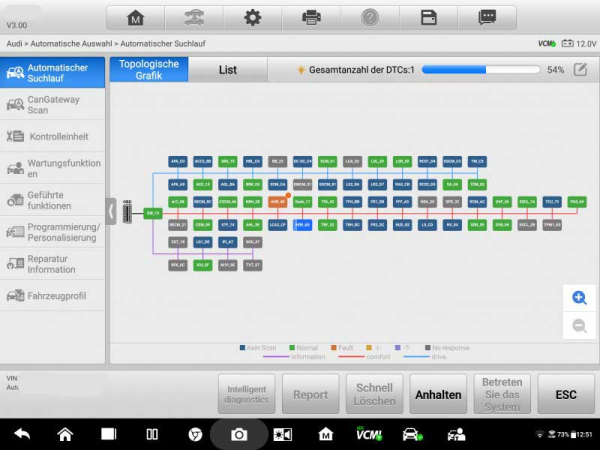The width and height of the screenshot is (600, 450).
Task: Open Fahrzeugprofil in the sidebar
Action: (53, 296)
